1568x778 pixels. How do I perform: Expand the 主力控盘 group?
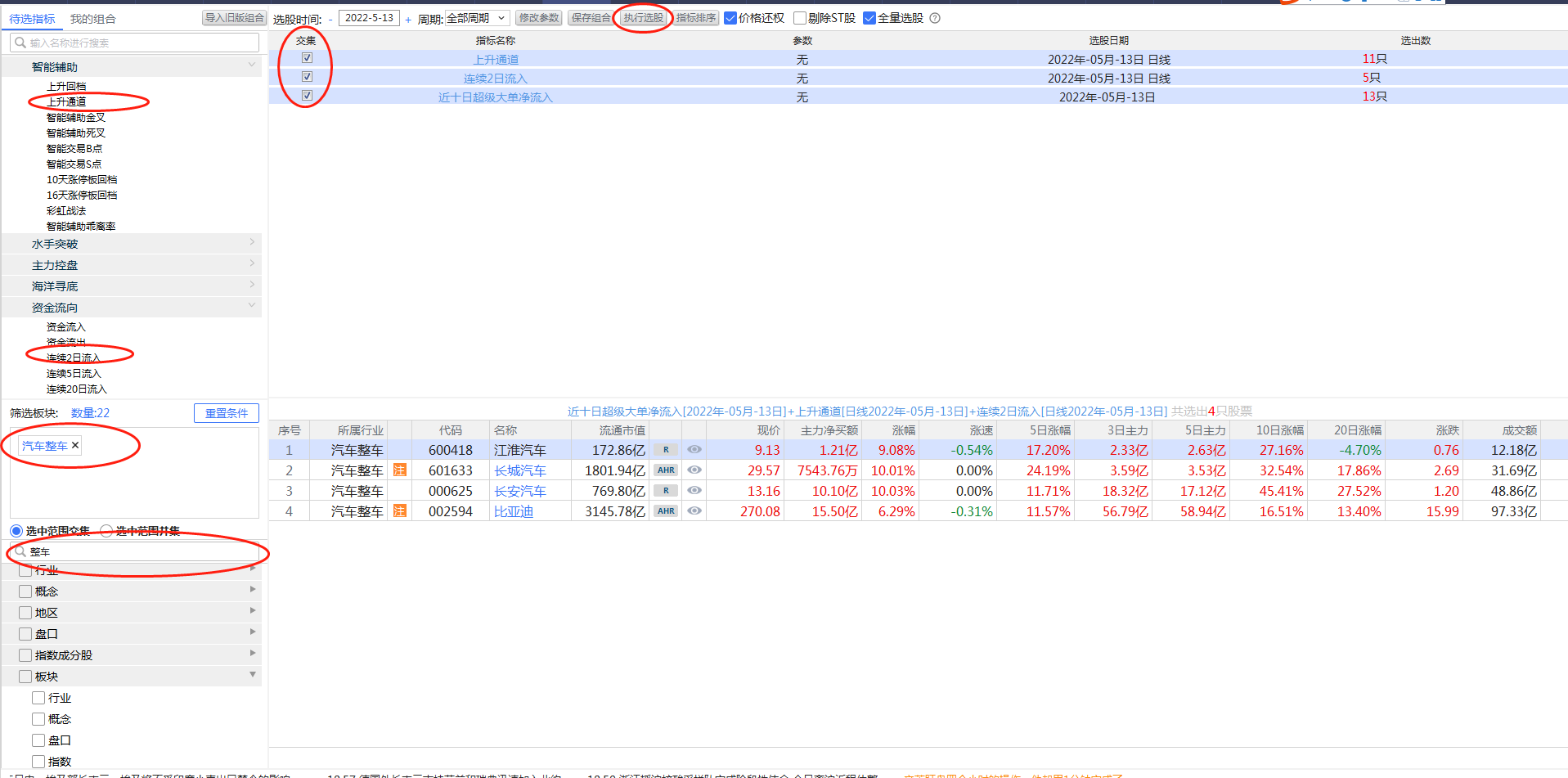point(252,263)
